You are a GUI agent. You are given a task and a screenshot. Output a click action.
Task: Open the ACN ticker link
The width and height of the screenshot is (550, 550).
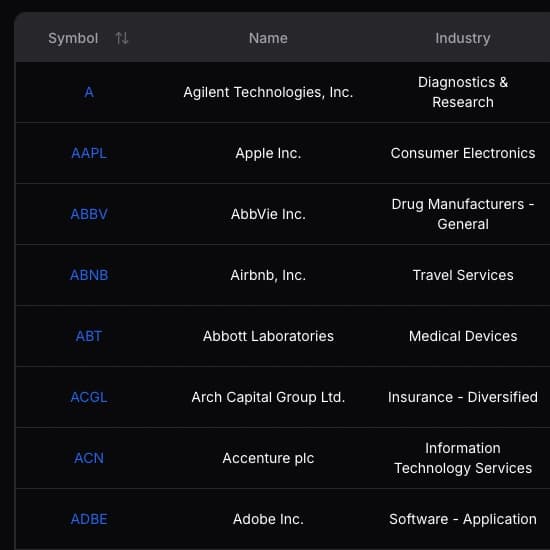(89, 458)
